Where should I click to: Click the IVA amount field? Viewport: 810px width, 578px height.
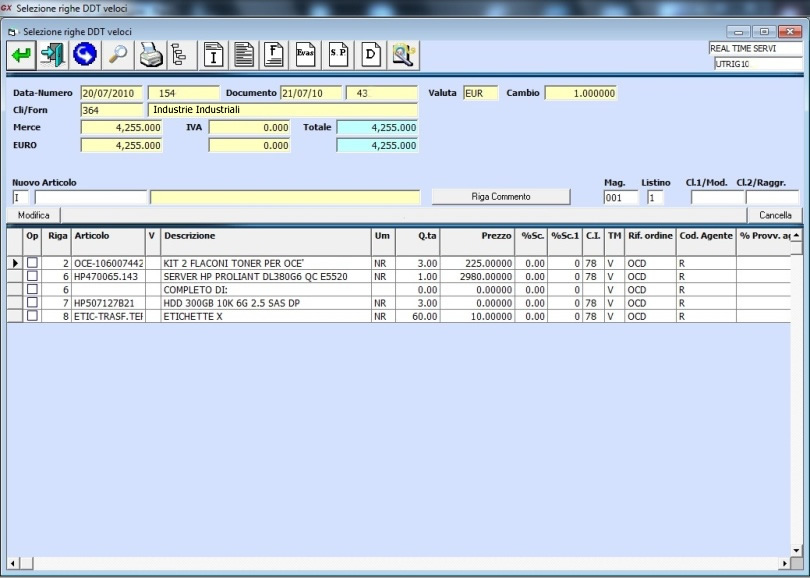click(250, 128)
